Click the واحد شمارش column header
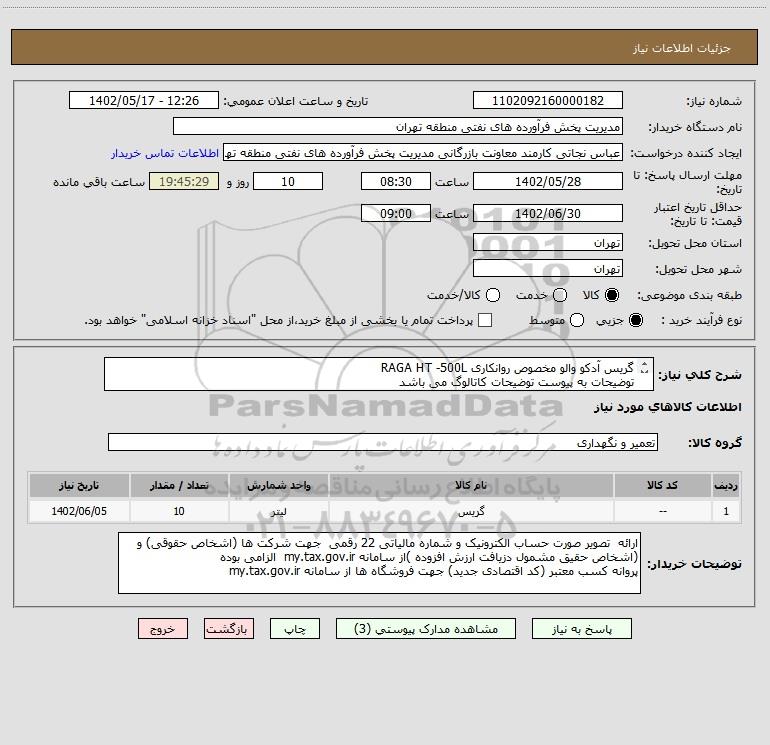Image resolution: width=770 pixels, height=745 pixels. coord(278,485)
